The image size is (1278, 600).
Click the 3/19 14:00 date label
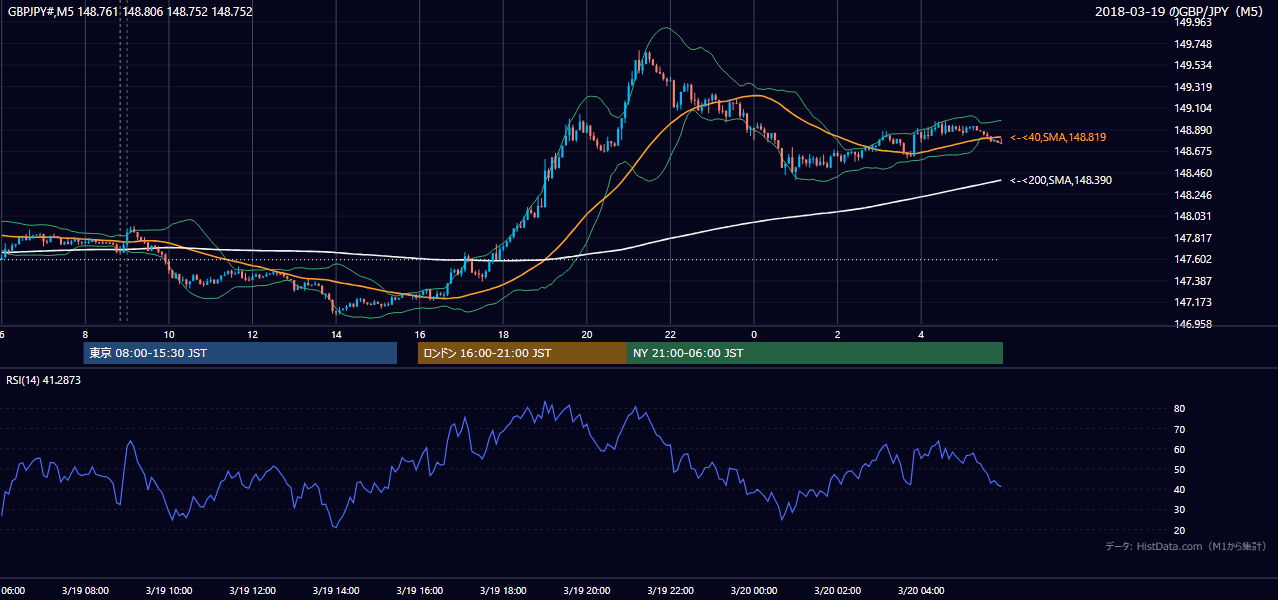(x=336, y=590)
